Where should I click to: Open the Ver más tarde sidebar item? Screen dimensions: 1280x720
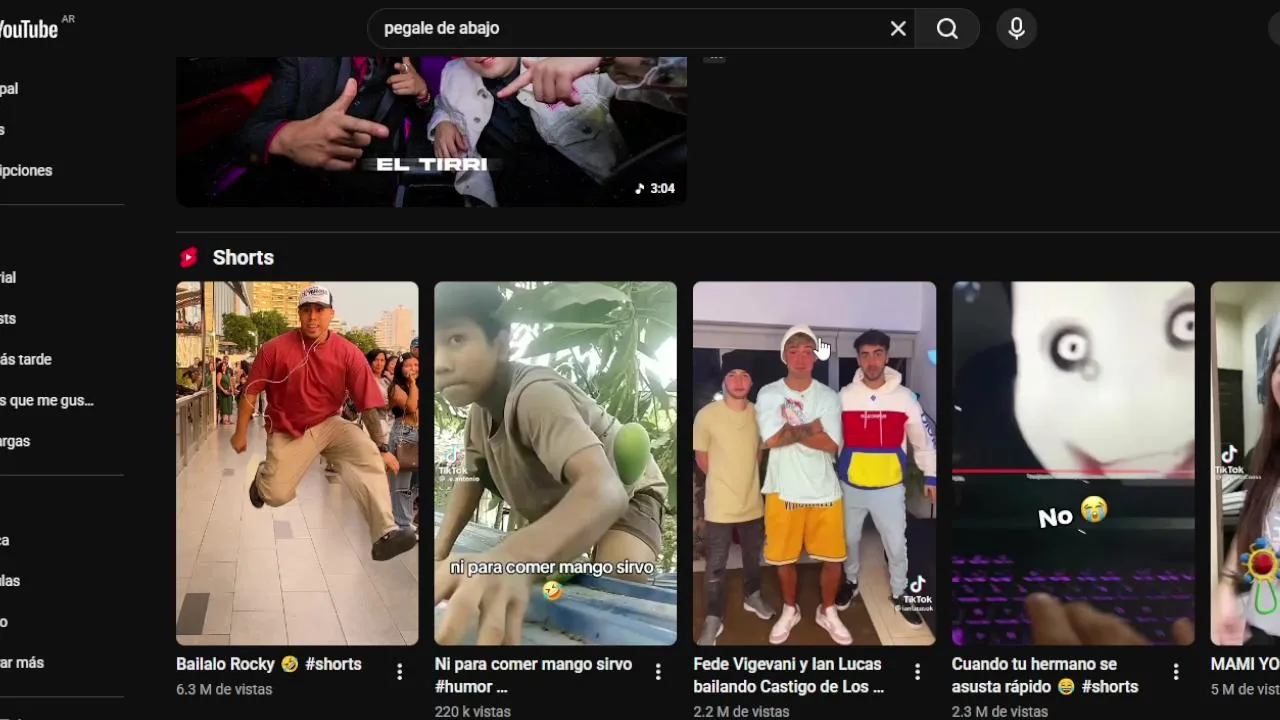[x=26, y=360]
